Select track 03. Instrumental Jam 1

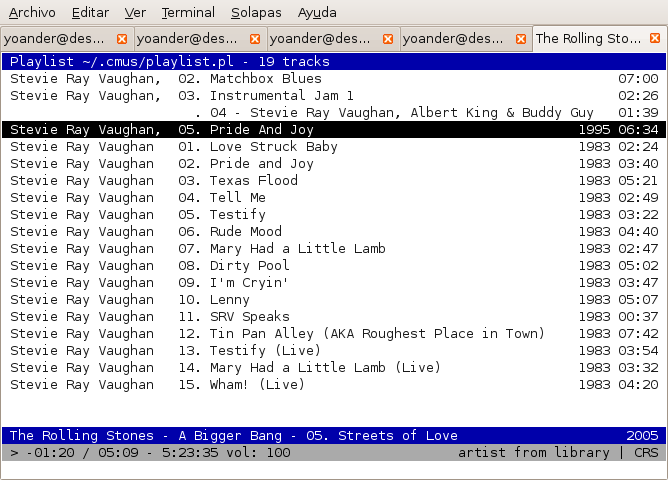[334, 96]
